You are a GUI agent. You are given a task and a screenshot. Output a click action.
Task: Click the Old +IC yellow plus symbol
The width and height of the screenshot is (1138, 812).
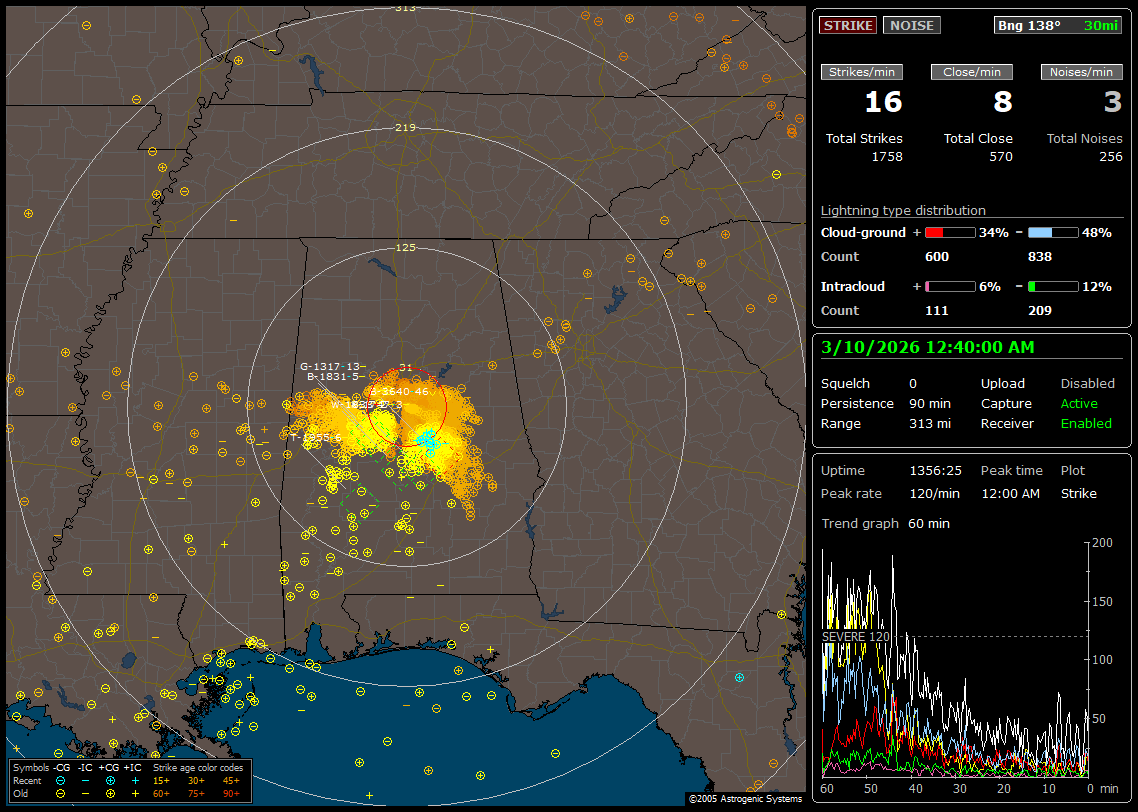pyautogui.click(x=135, y=793)
